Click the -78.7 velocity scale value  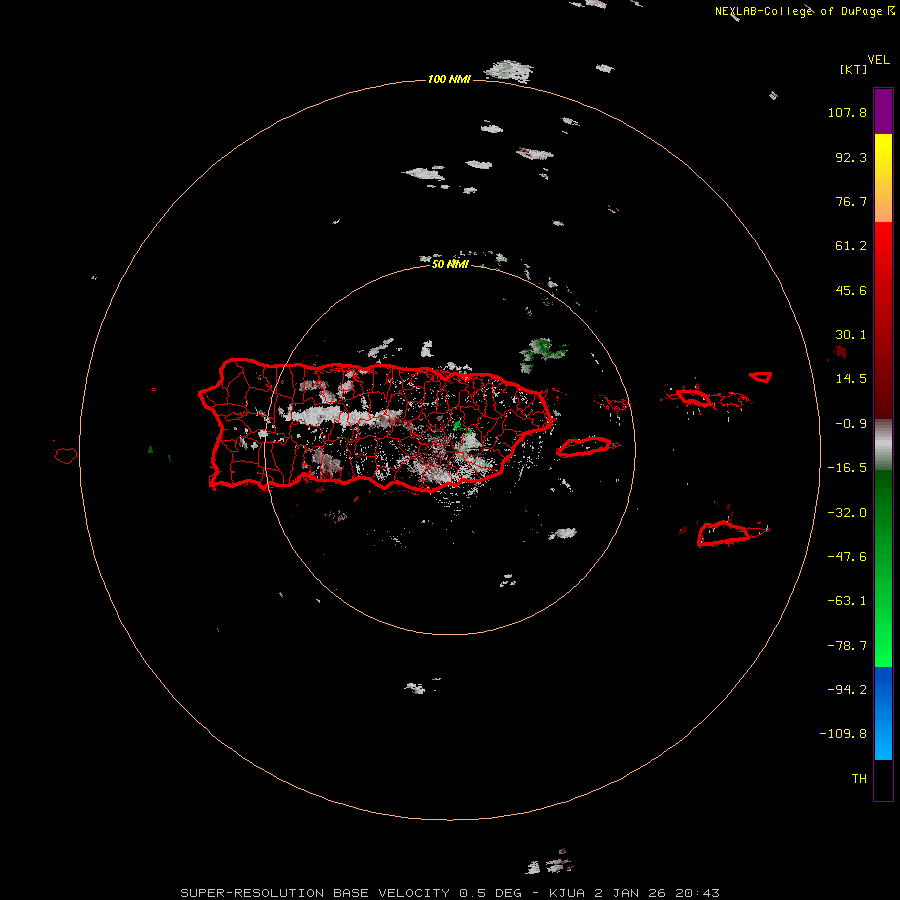pos(847,646)
